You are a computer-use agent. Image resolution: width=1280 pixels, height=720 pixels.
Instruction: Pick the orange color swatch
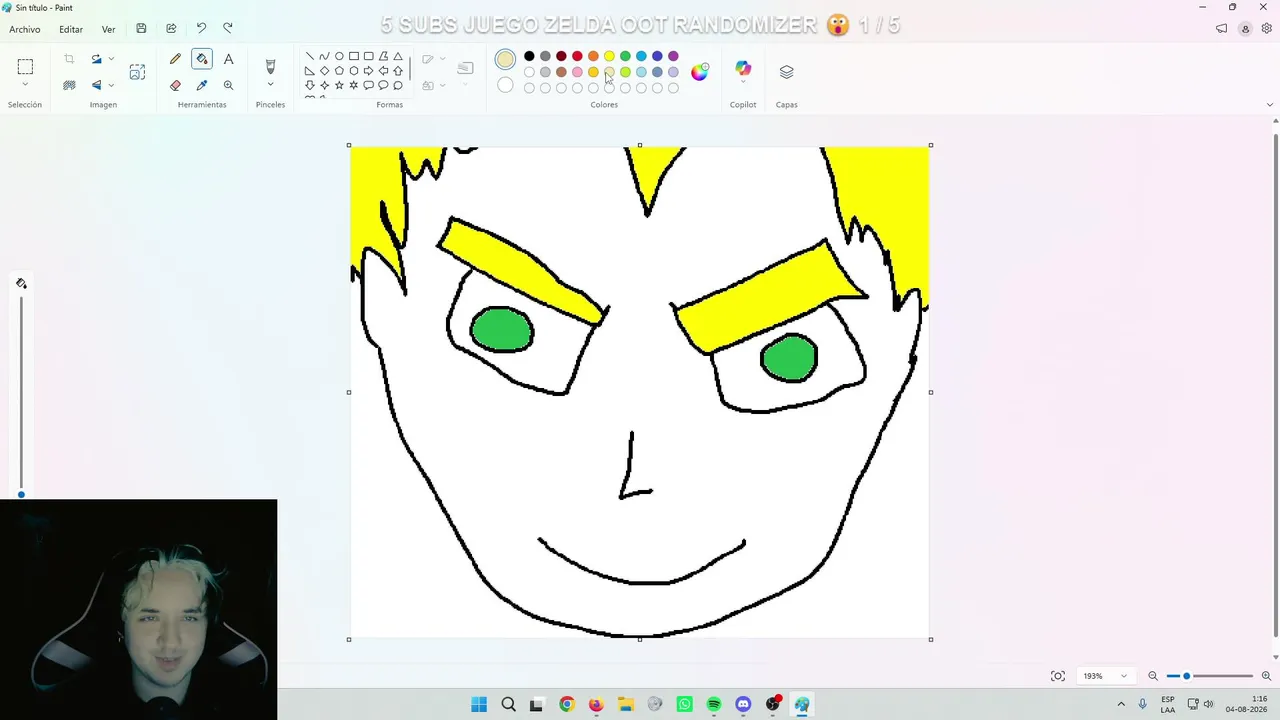point(593,56)
